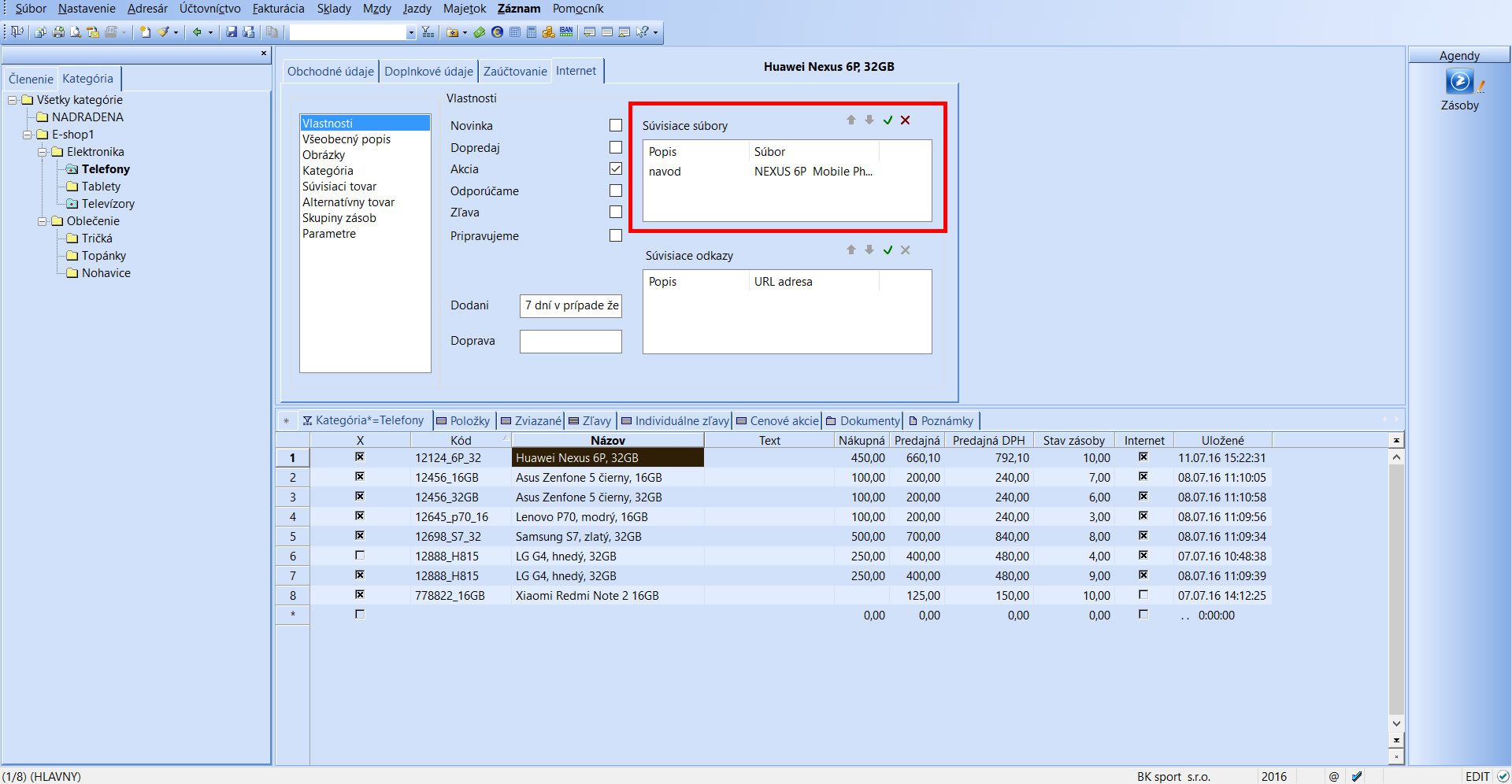Click the help question-mark cursor icon
Viewport: 1512px width, 784px height.
(643, 31)
